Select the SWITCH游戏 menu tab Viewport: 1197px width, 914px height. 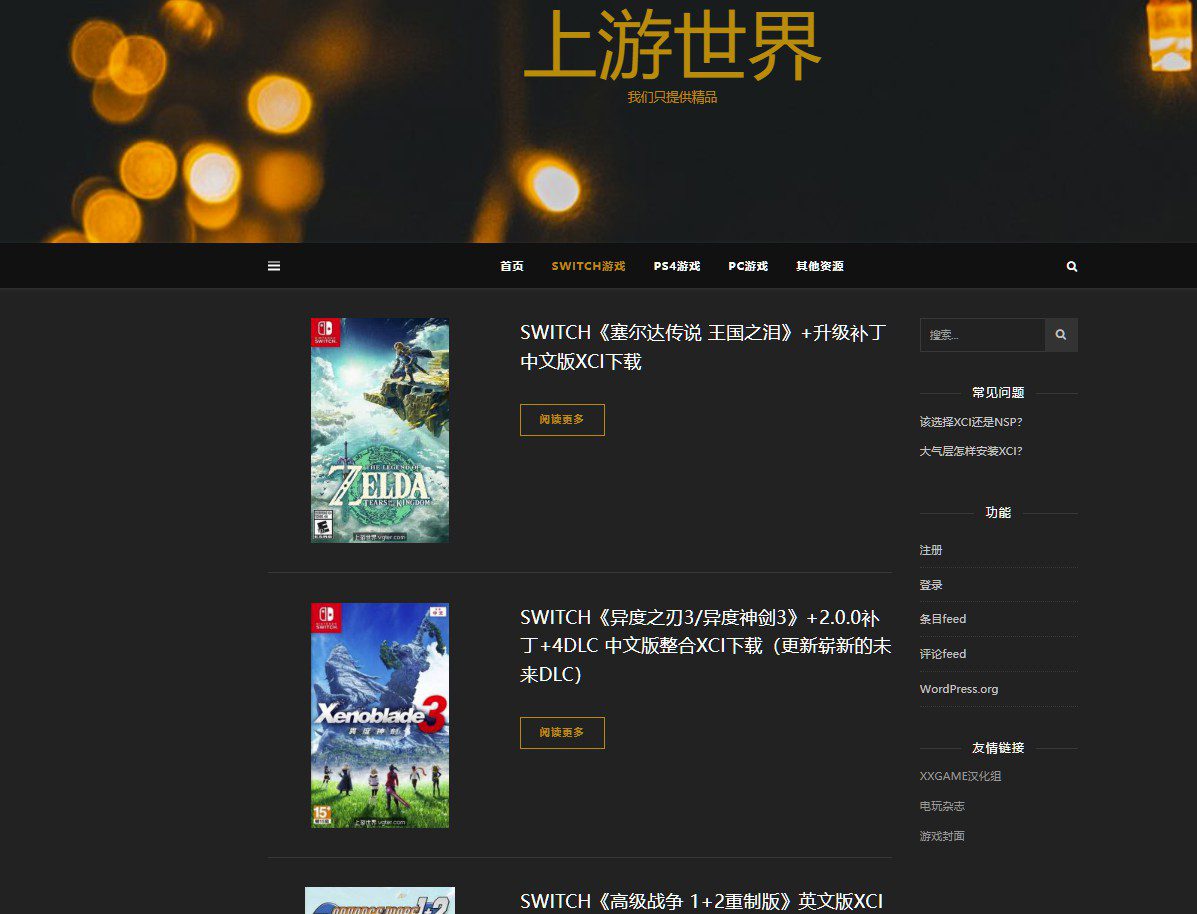click(x=588, y=266)
